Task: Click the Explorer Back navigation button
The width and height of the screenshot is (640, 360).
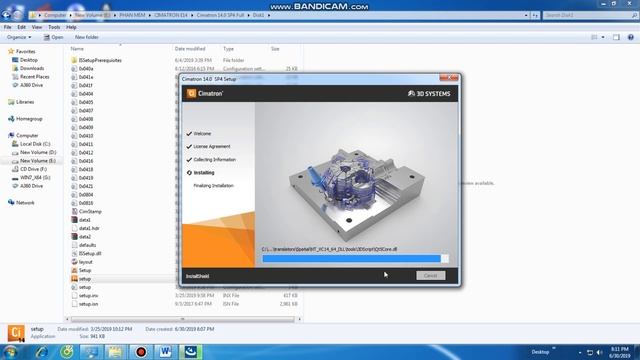Action: (x=6, y=15)
